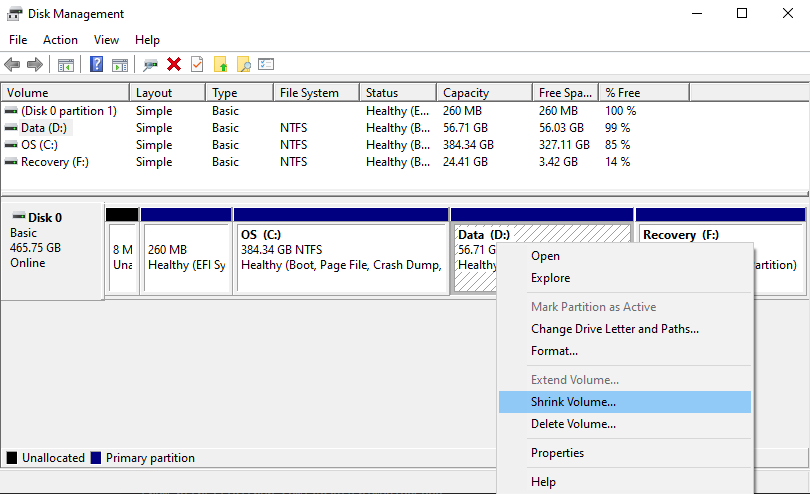Image resolution: width=810 pixels, height=494 pixels.
Task: Click the 14 % free cell
Action: pos(617,162)
